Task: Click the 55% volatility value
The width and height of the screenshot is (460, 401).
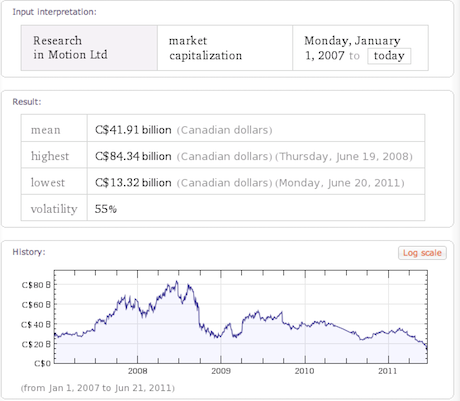Action: pos(106,209)
